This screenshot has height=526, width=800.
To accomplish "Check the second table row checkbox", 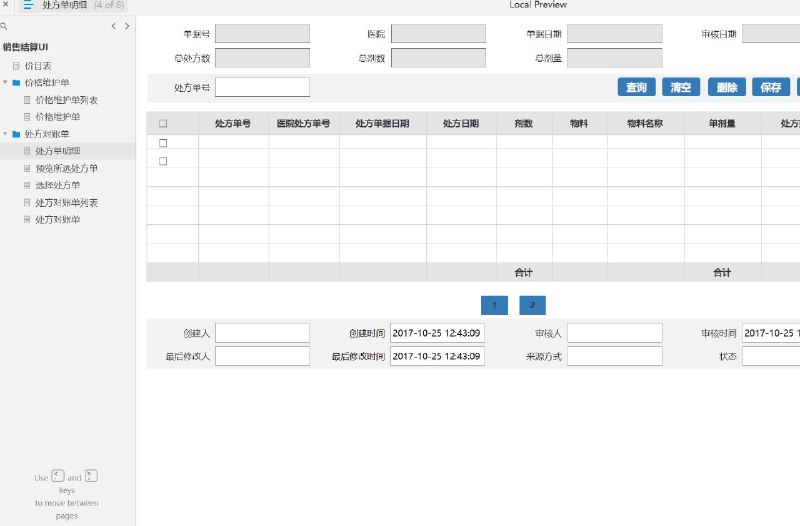I will click(x=163, y=161).
